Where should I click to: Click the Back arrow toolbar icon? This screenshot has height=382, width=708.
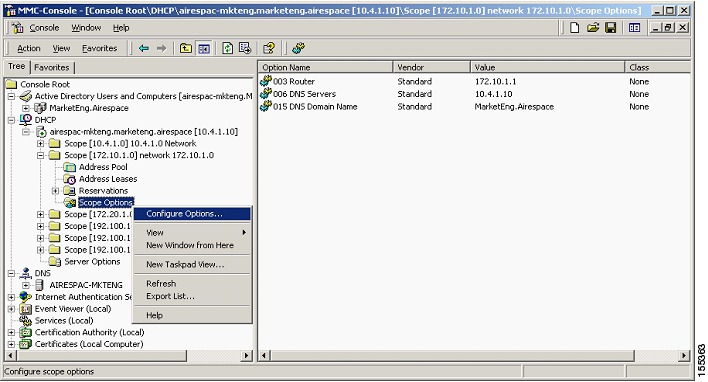[144, 48]
